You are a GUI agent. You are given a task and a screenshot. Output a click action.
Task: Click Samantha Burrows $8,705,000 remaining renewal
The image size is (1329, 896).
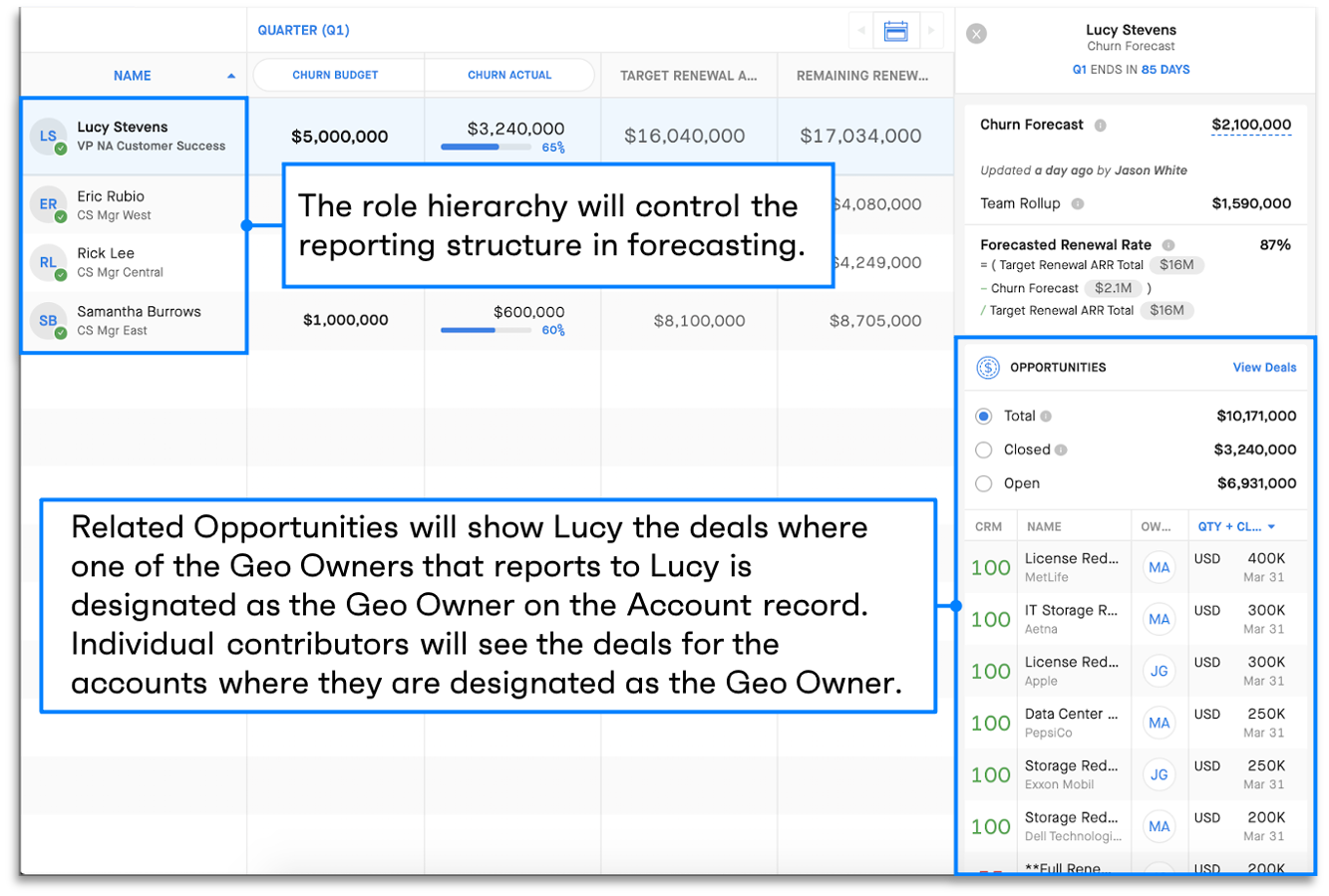click(875, 321)
